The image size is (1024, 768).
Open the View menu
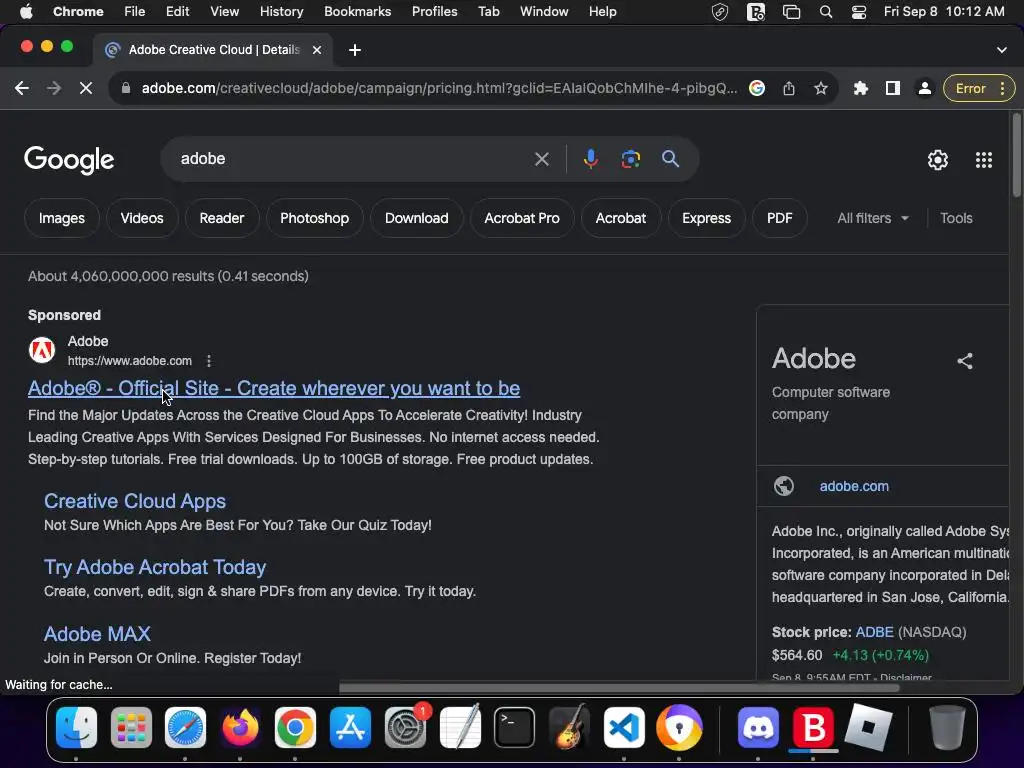tap(224, 12)
